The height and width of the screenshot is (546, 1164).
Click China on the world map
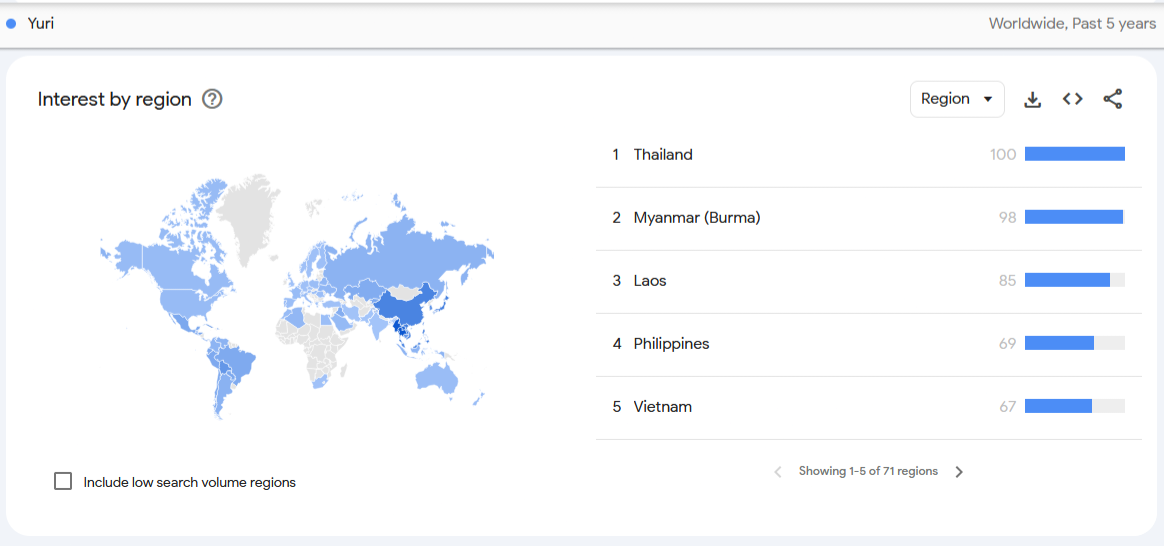405,308
